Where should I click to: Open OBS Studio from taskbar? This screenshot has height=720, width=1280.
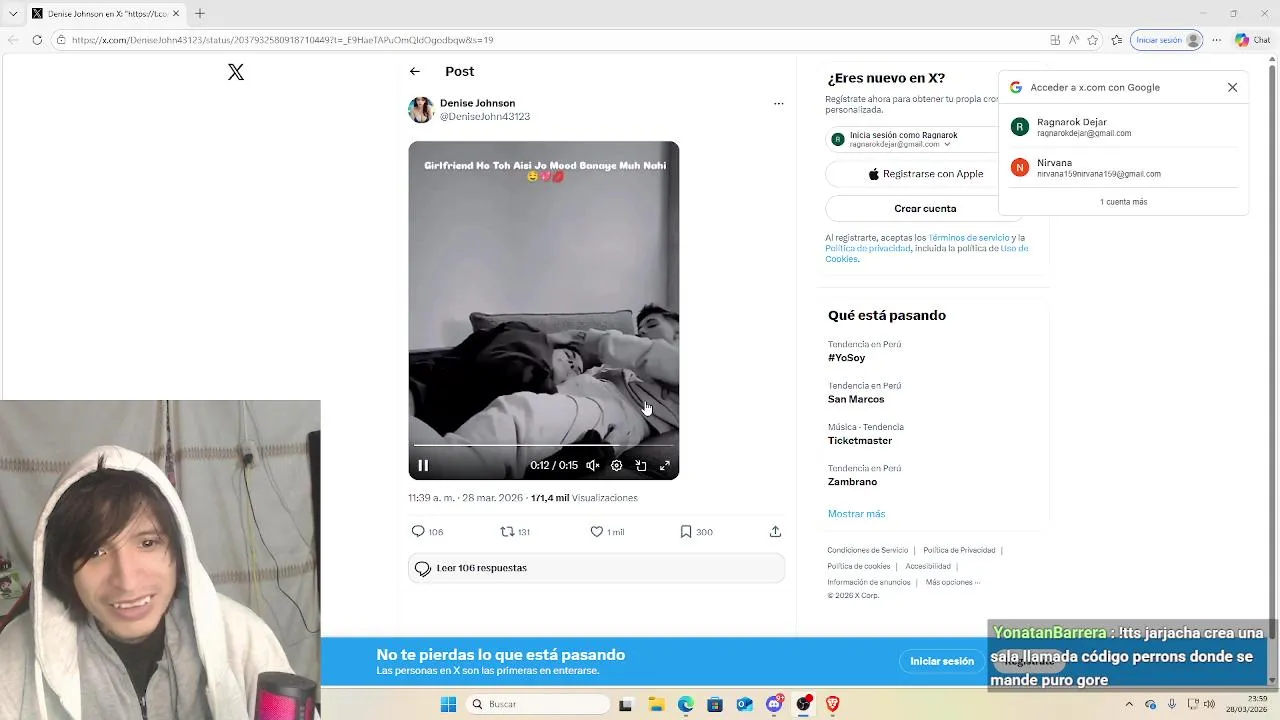click(803, 704)
